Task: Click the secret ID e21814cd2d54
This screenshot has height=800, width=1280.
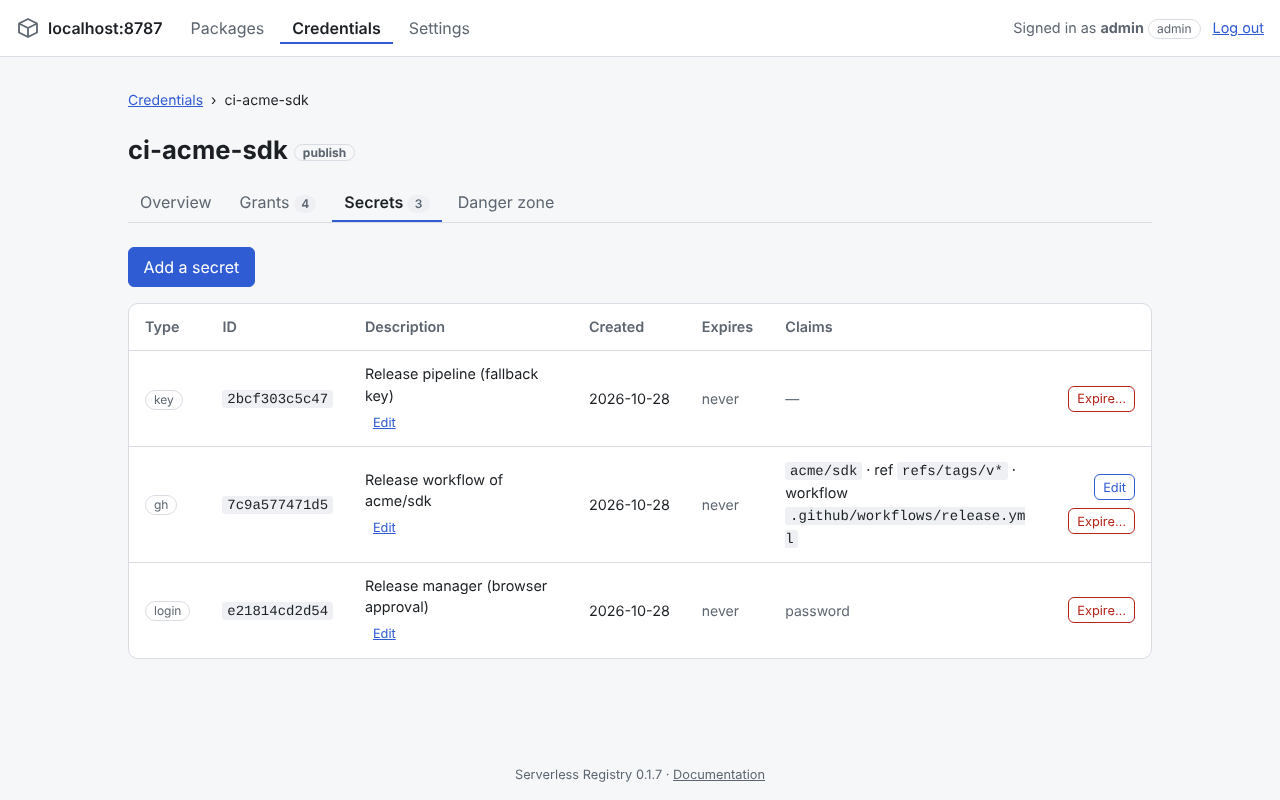Action: tap(278, 611)
